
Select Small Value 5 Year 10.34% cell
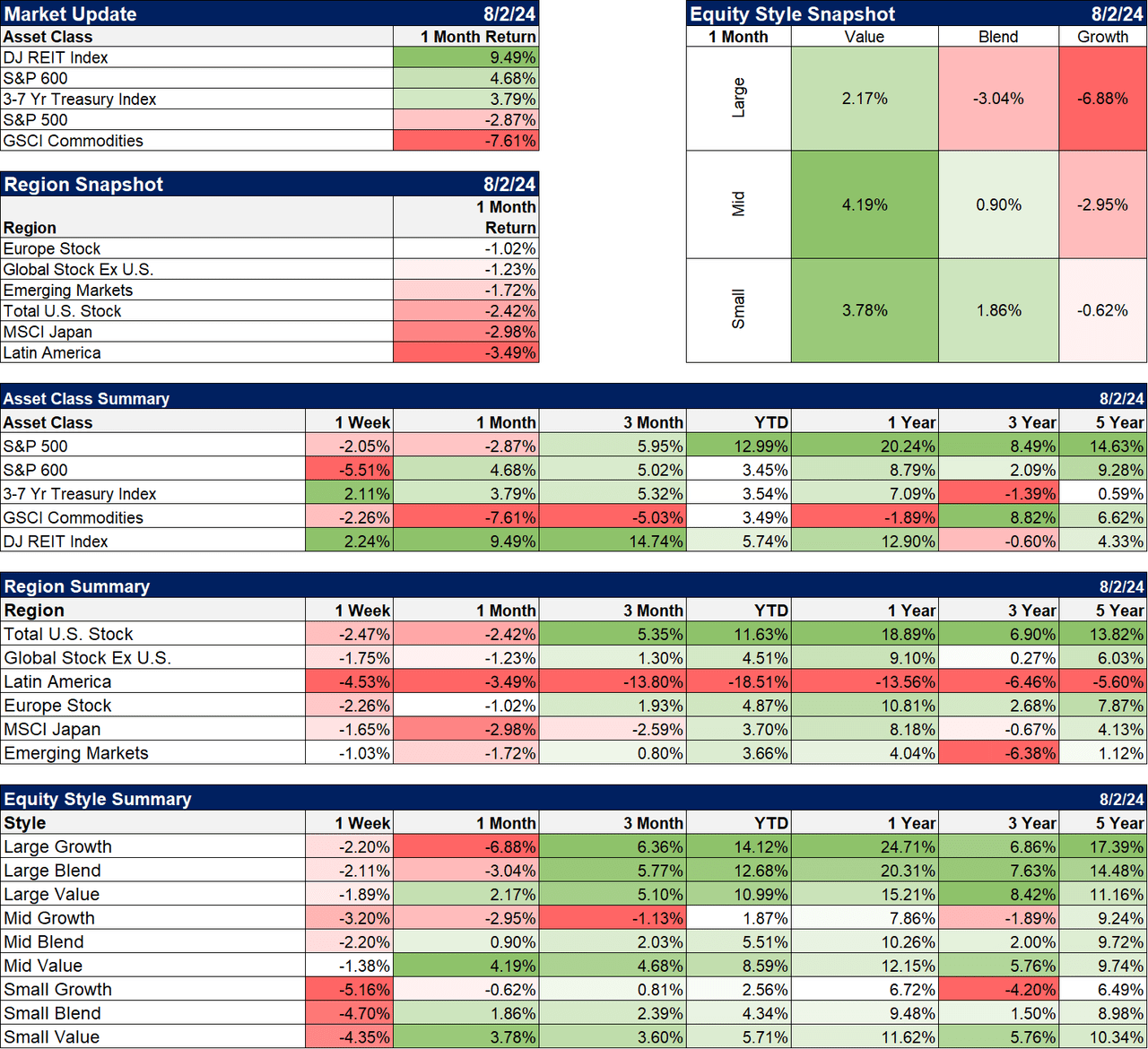point(1103,1036)
